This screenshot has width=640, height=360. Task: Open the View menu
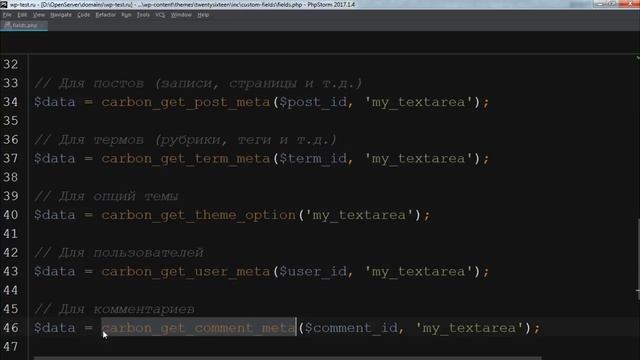click(39, 15)
